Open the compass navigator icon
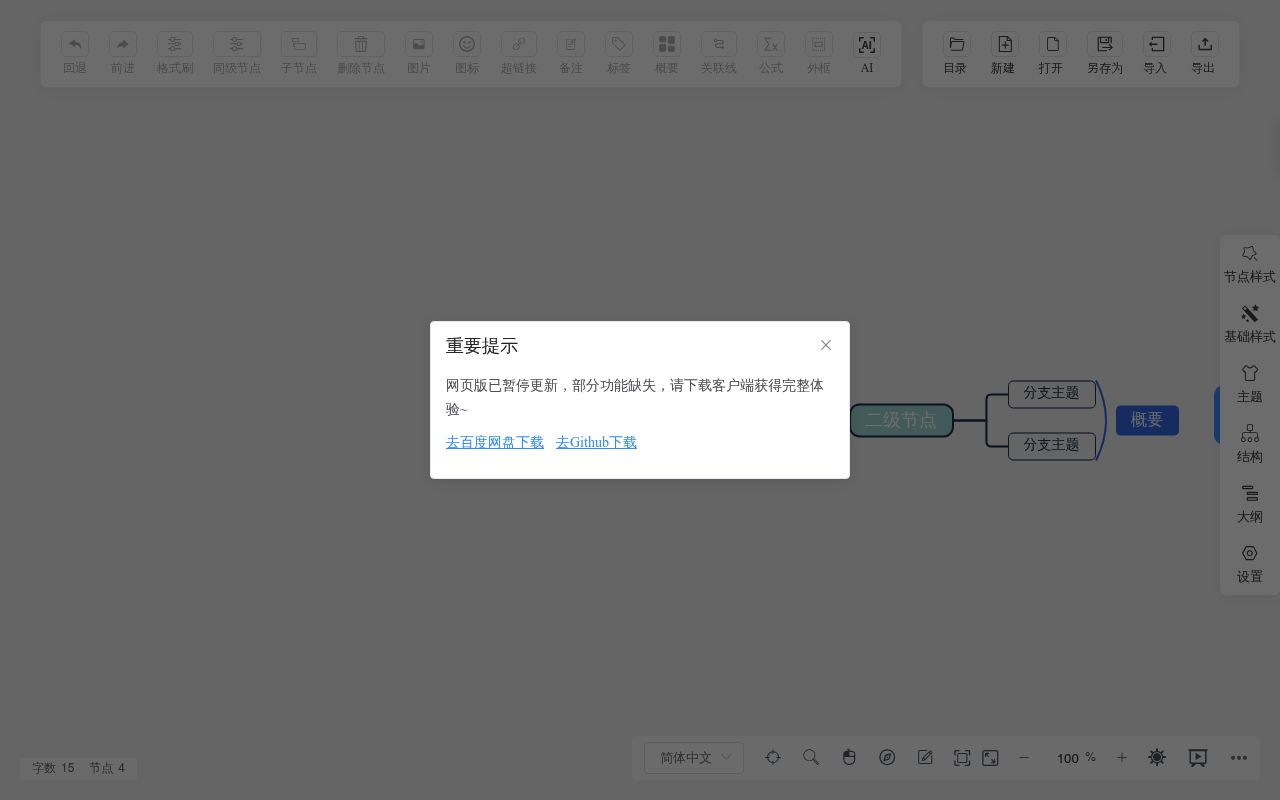 tap(887, 758)
